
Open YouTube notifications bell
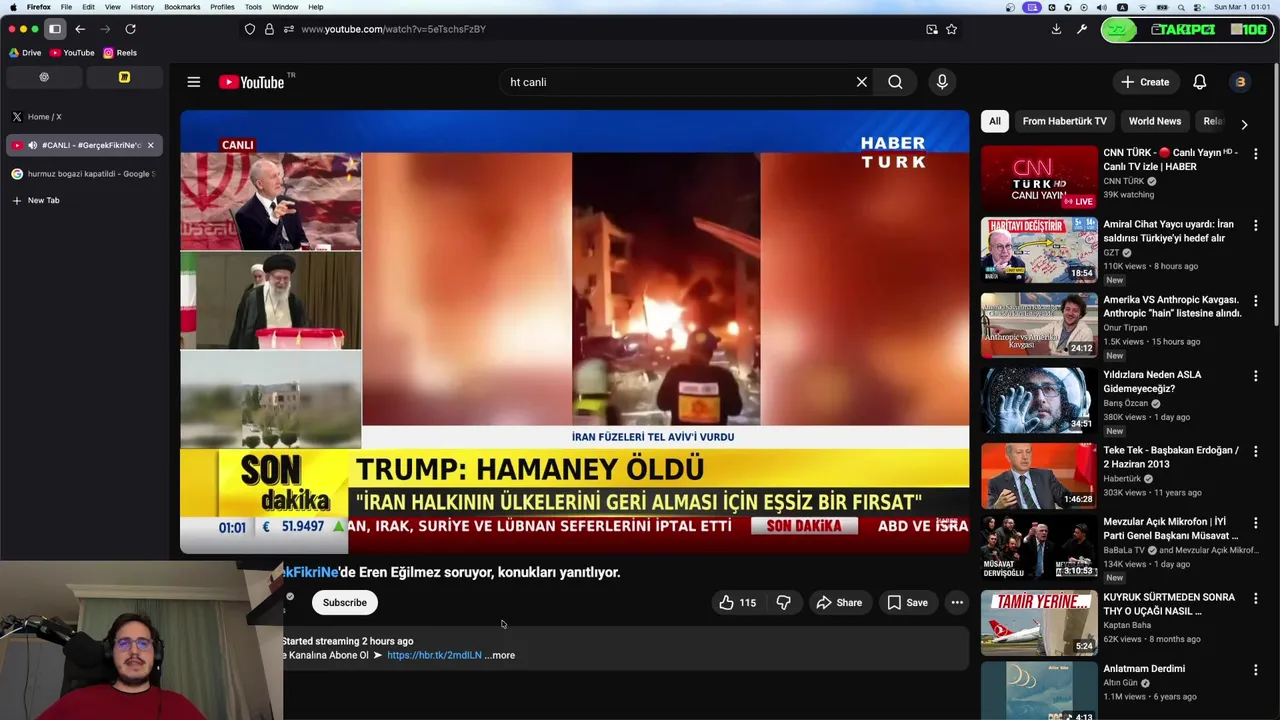tap(1199, 82)
